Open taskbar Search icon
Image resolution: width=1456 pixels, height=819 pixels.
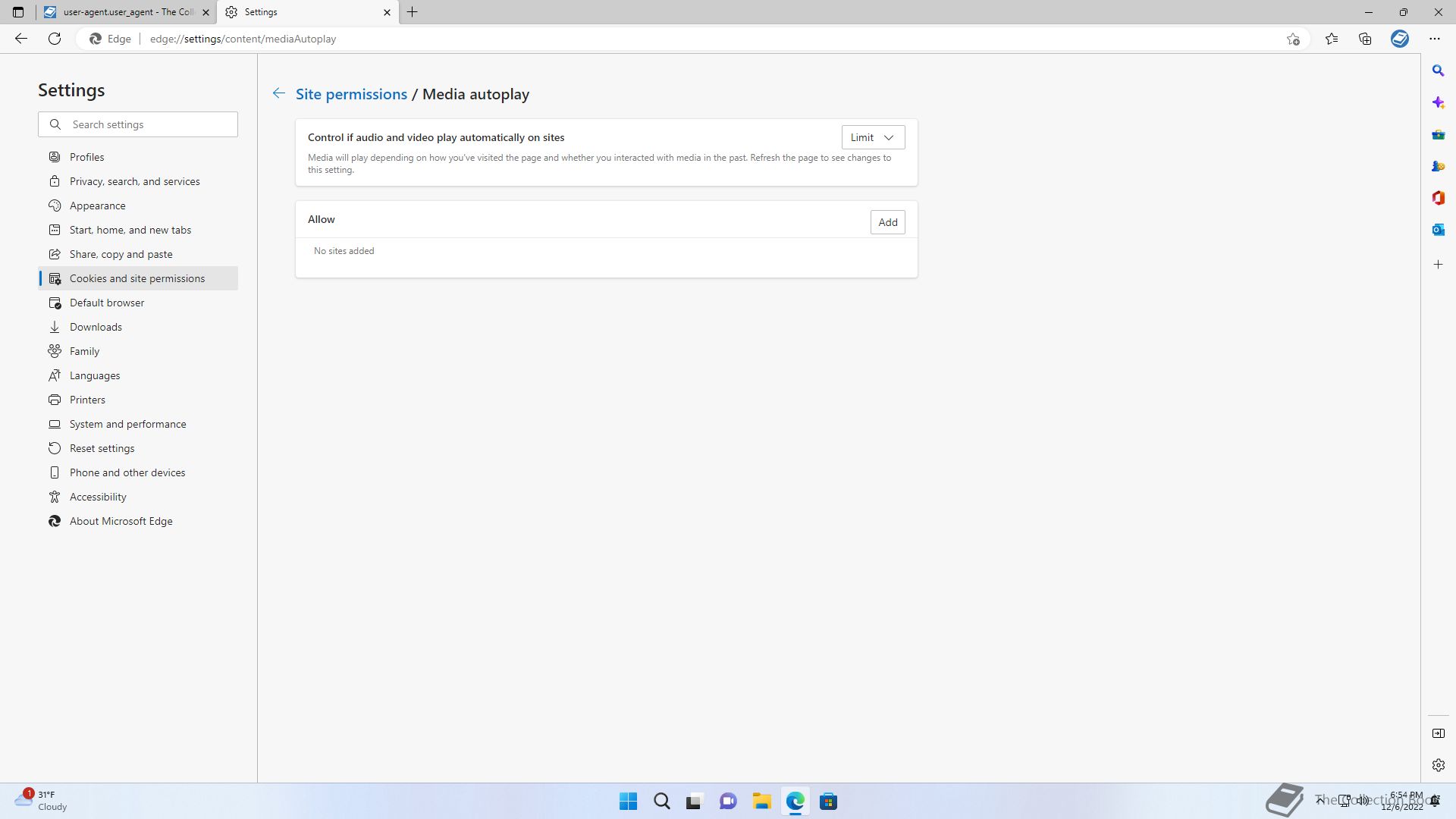click(x=661, y=802)
